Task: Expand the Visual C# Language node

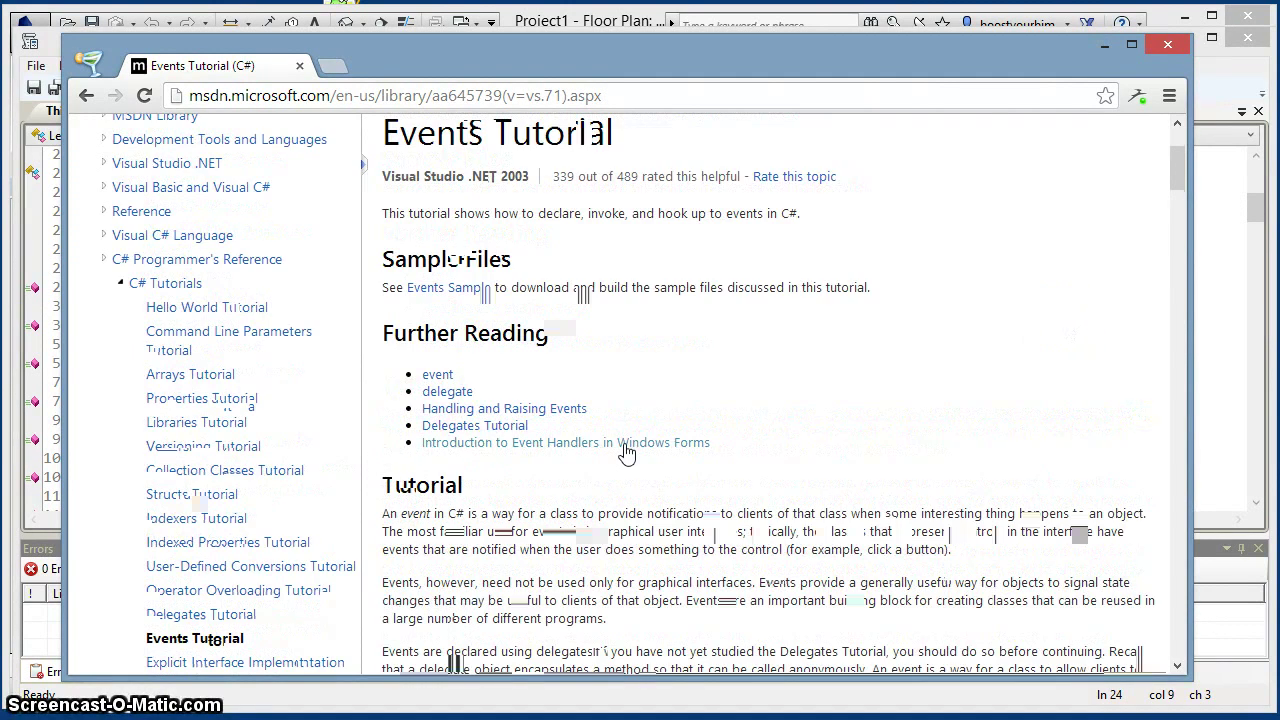Action: (103, 235)
